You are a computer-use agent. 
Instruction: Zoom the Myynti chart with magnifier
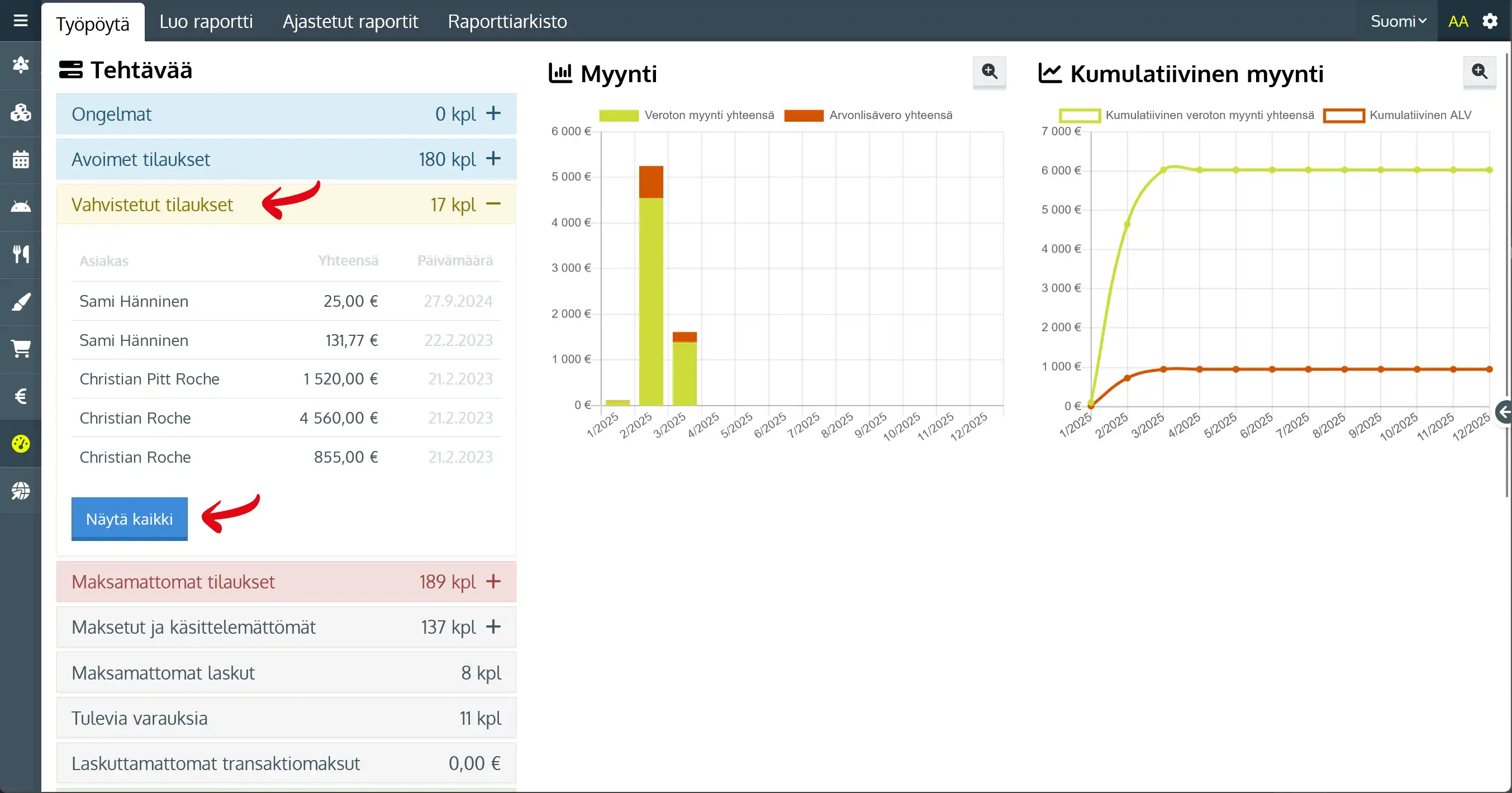[x=989, y=72]
